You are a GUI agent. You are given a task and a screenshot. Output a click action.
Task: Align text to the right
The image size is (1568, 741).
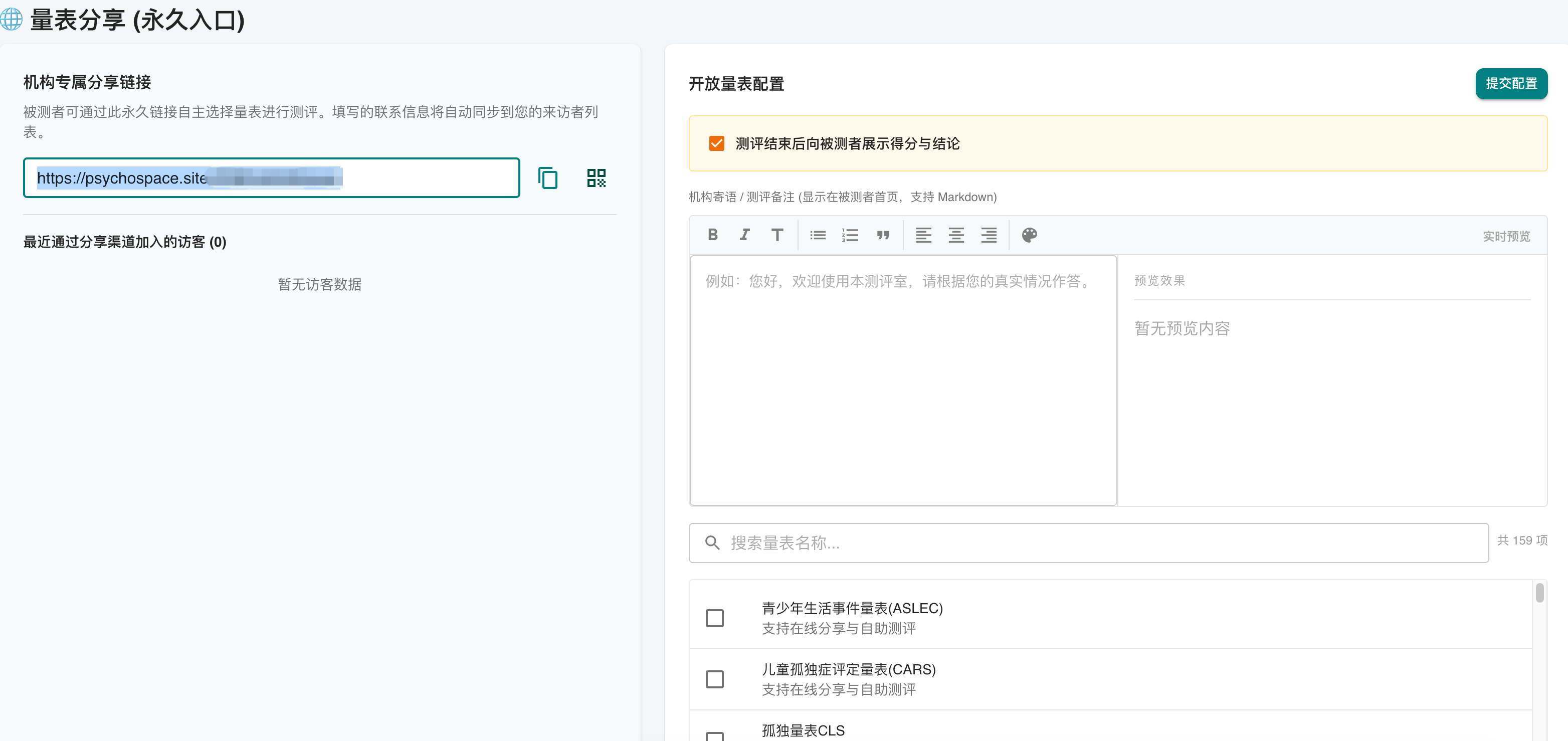[989, 235]
